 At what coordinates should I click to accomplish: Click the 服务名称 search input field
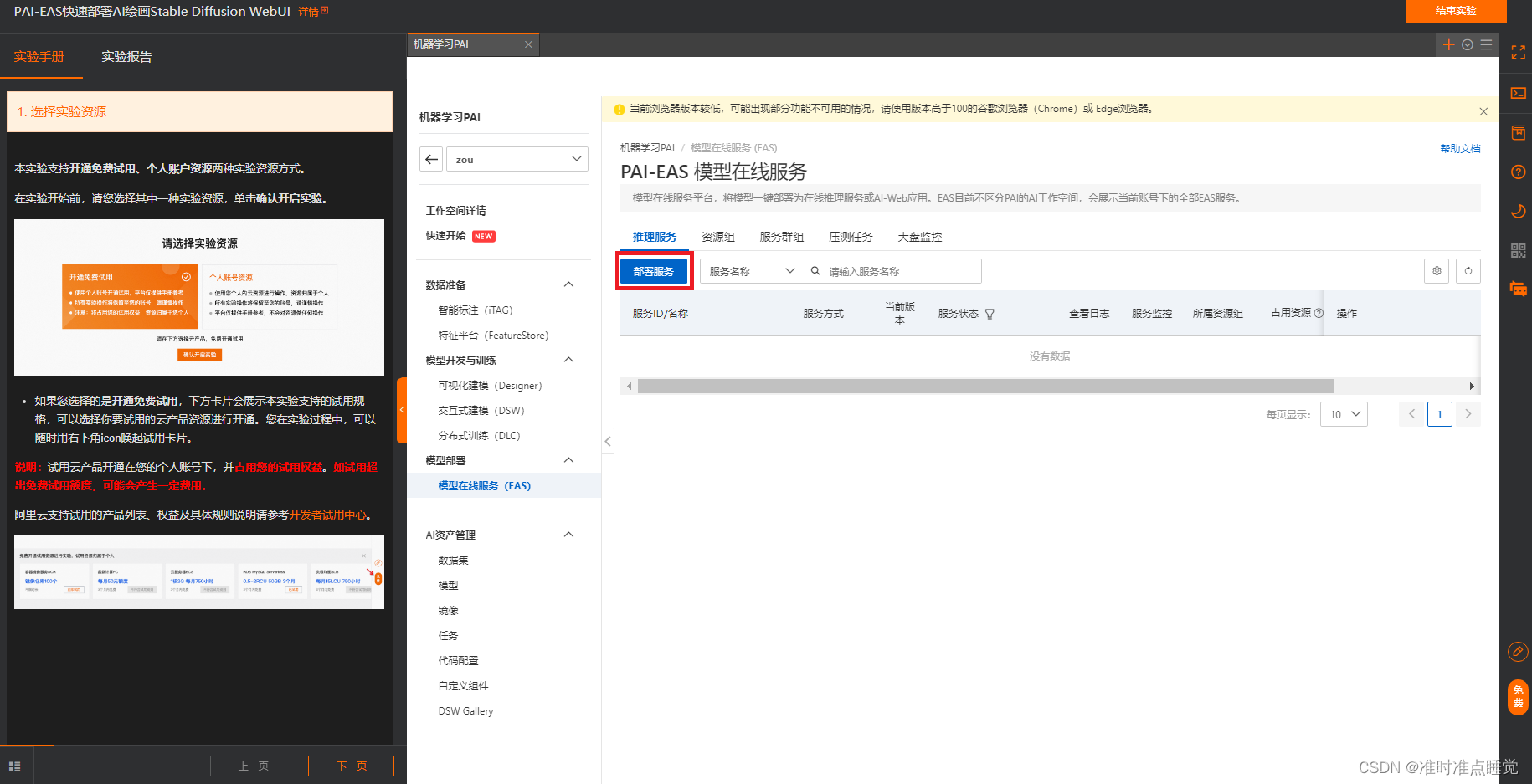tap(903, 271)
